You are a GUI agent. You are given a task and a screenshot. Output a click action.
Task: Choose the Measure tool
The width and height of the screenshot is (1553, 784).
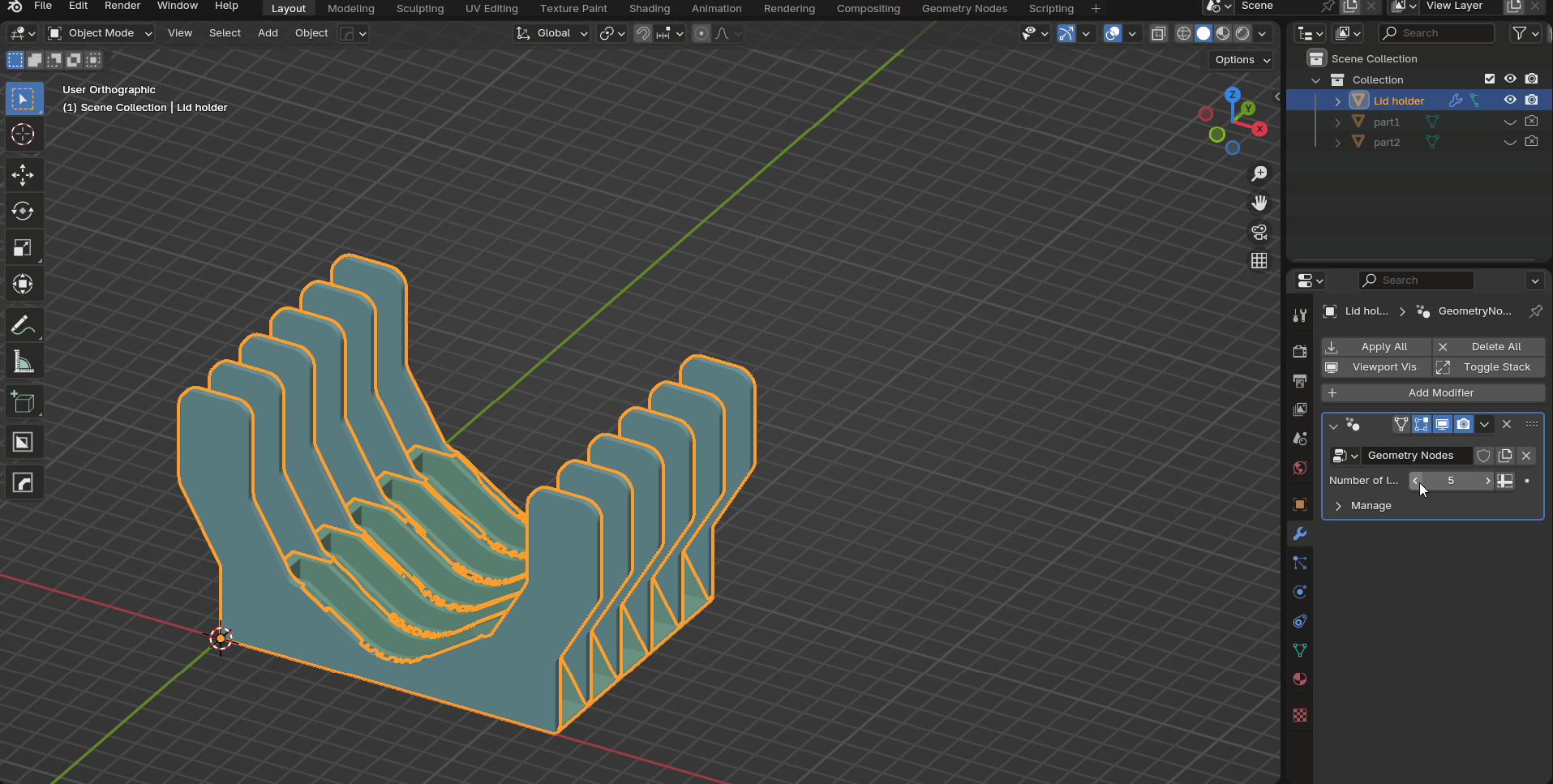coord(23,362)
